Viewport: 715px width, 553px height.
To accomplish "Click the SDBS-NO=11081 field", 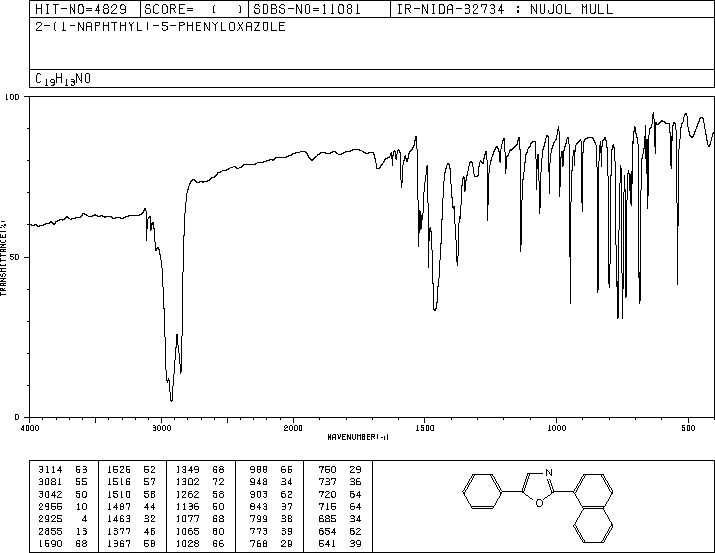I will pos(306,9).
